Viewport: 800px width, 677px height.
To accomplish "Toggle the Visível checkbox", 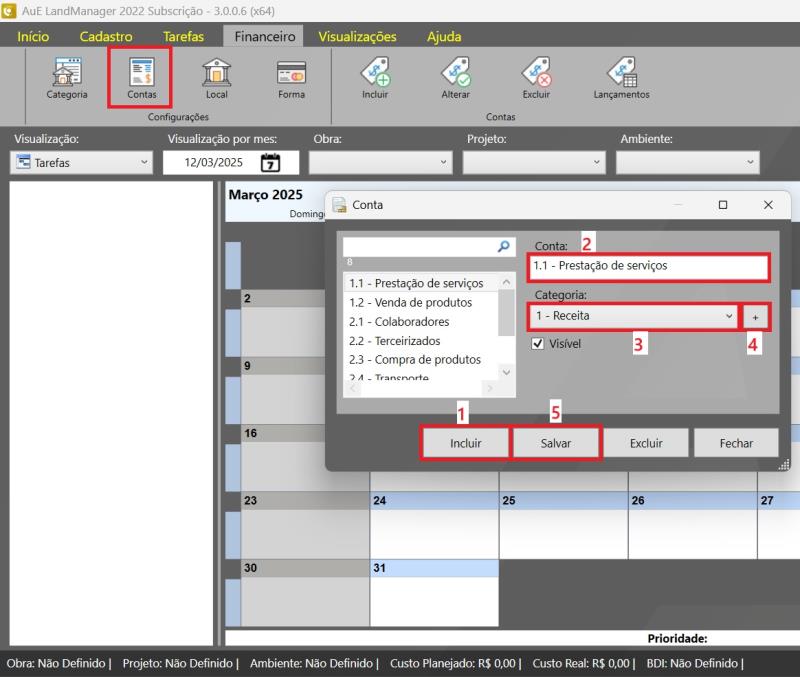I will tap(538, 344).
